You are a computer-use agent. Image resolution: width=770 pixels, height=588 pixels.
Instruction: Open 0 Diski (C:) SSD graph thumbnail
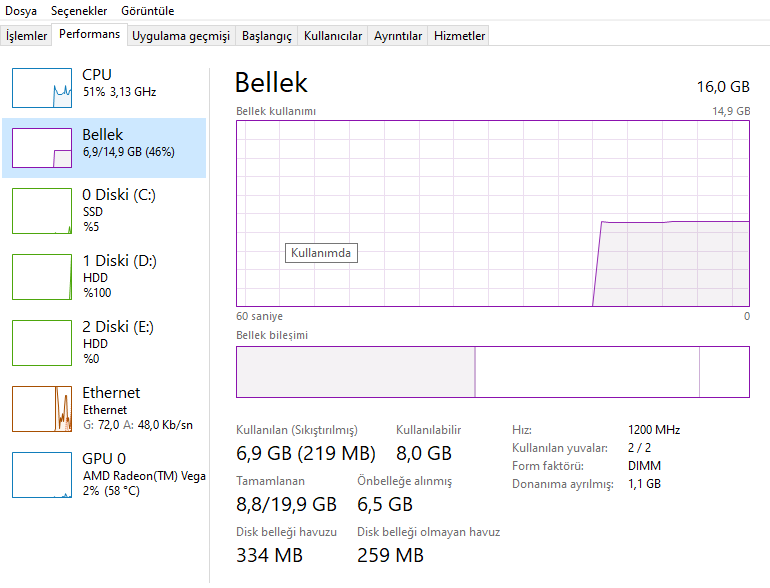pos(42,210)
